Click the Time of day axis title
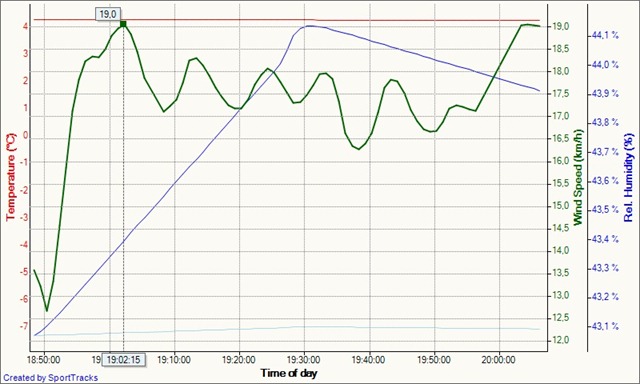640x384 pixels. (289, 373)
